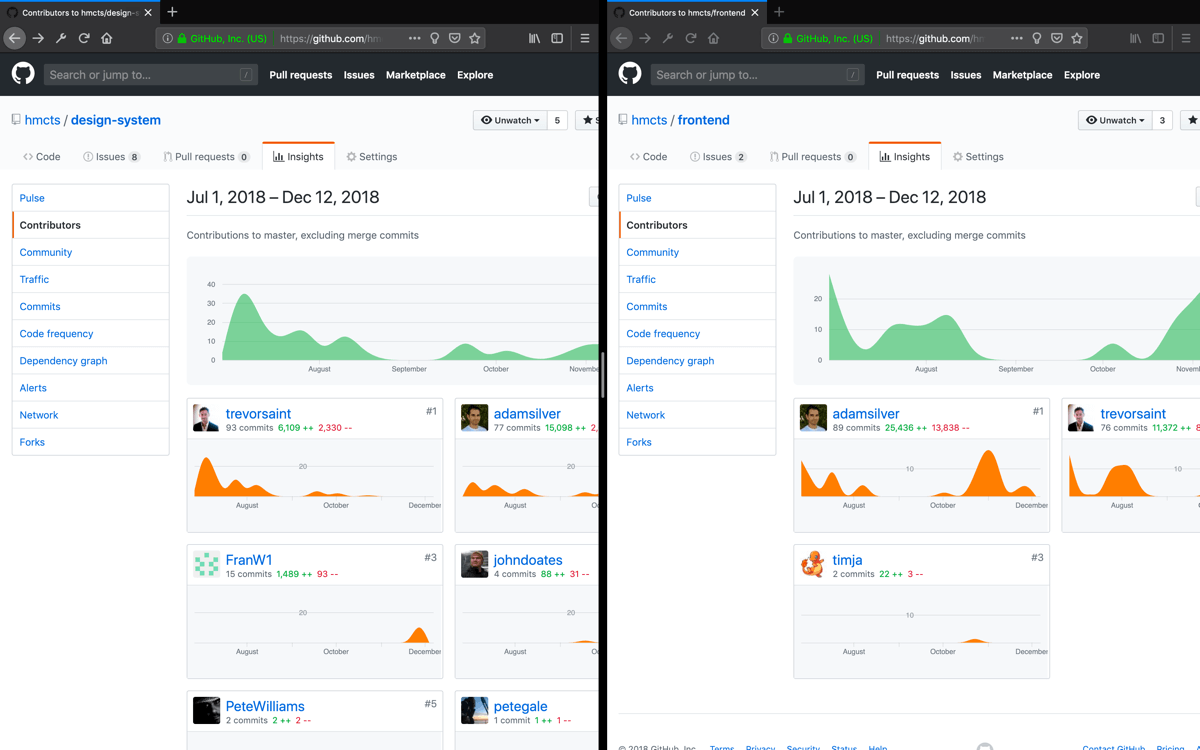Click the GitHub logo in the design-system window
1200x750 pixels.
coord(23,74)
